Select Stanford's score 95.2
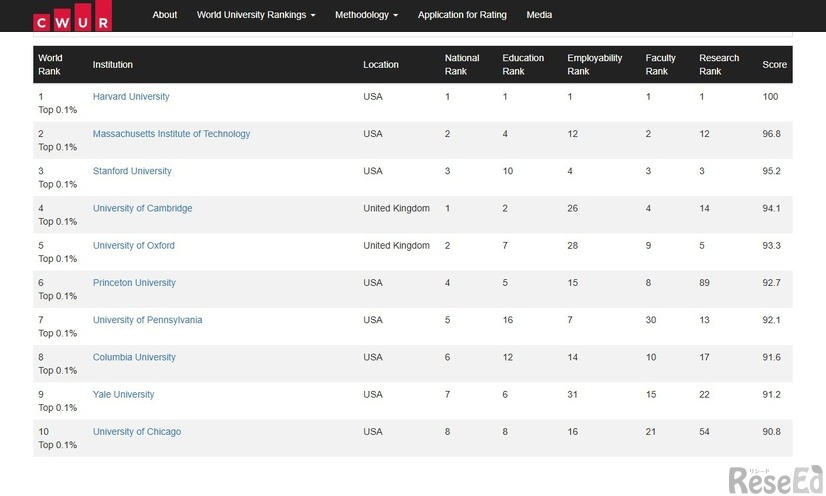 (771, 171)
